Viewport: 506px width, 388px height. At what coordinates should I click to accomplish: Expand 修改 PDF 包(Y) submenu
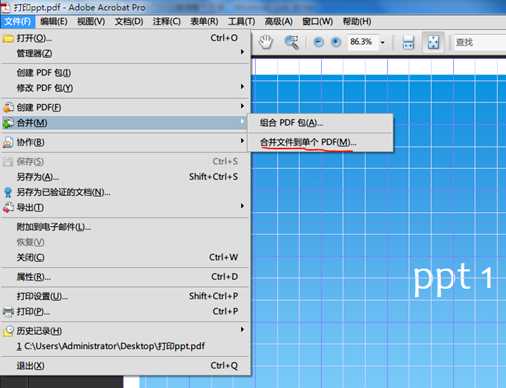(125, 88)
